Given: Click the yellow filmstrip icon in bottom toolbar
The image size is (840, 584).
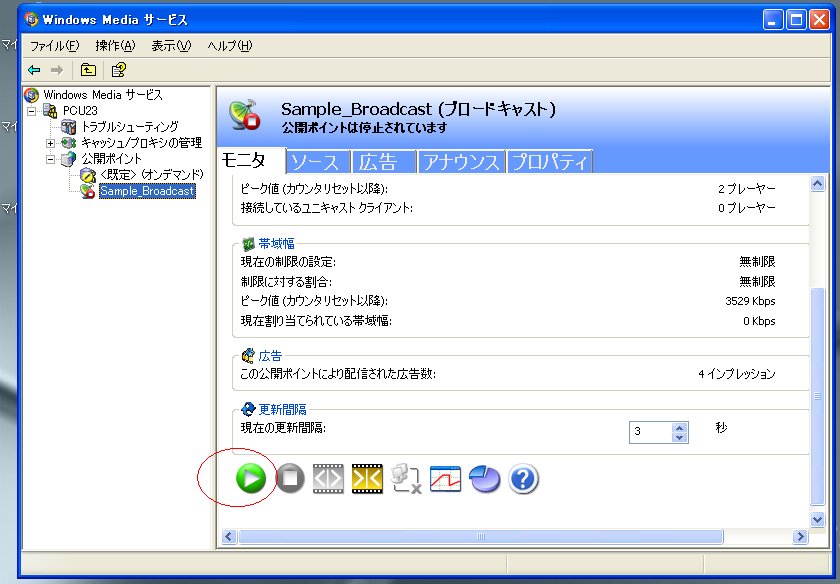Looking at the screenshot, I should point(367,478).
